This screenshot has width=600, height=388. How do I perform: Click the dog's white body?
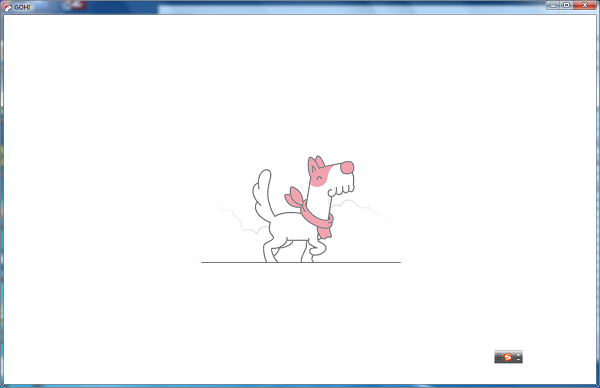292,227
